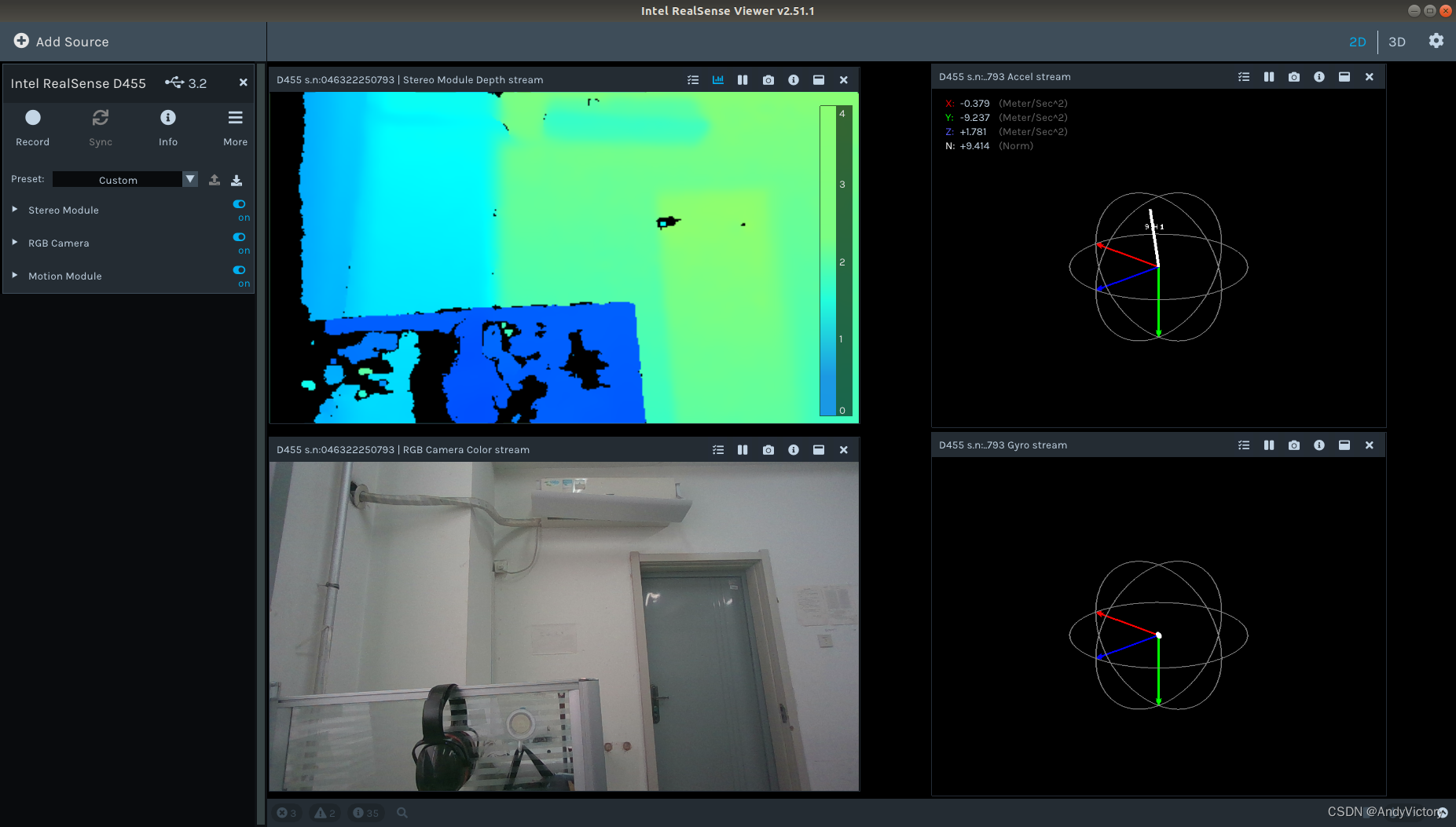Click the Add Source plus icon
This screenshot has width=1456, height=827.
[21, 41]
